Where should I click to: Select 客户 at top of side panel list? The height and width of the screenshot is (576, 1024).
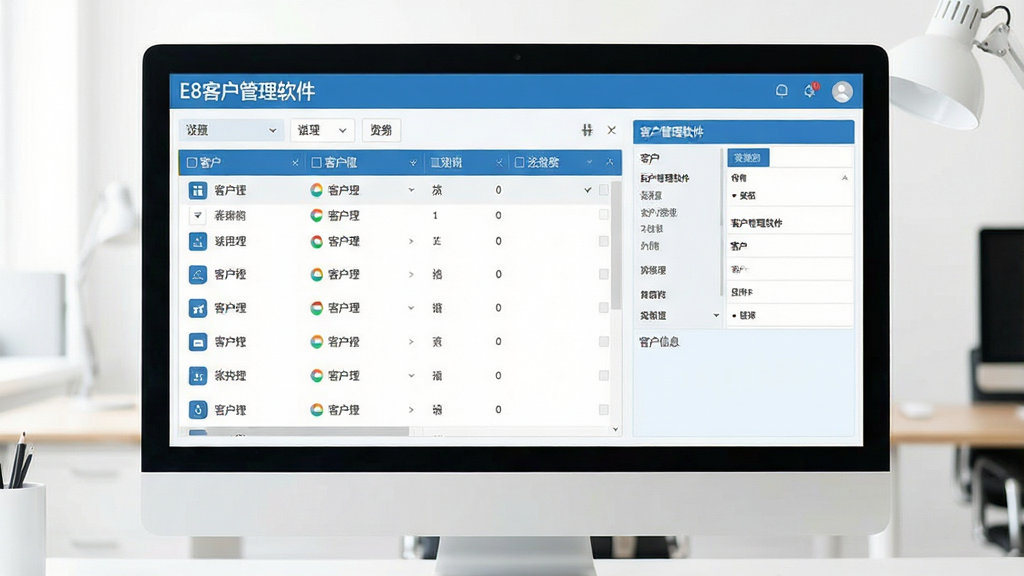(x=650, y=158)
